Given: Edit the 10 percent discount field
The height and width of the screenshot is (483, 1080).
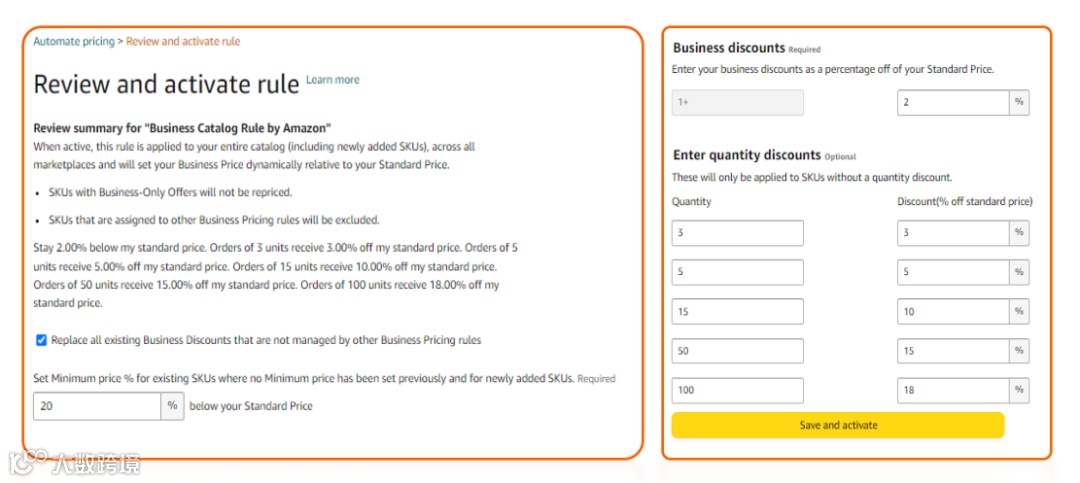Looking at the screenshot, I should point(953,312).
